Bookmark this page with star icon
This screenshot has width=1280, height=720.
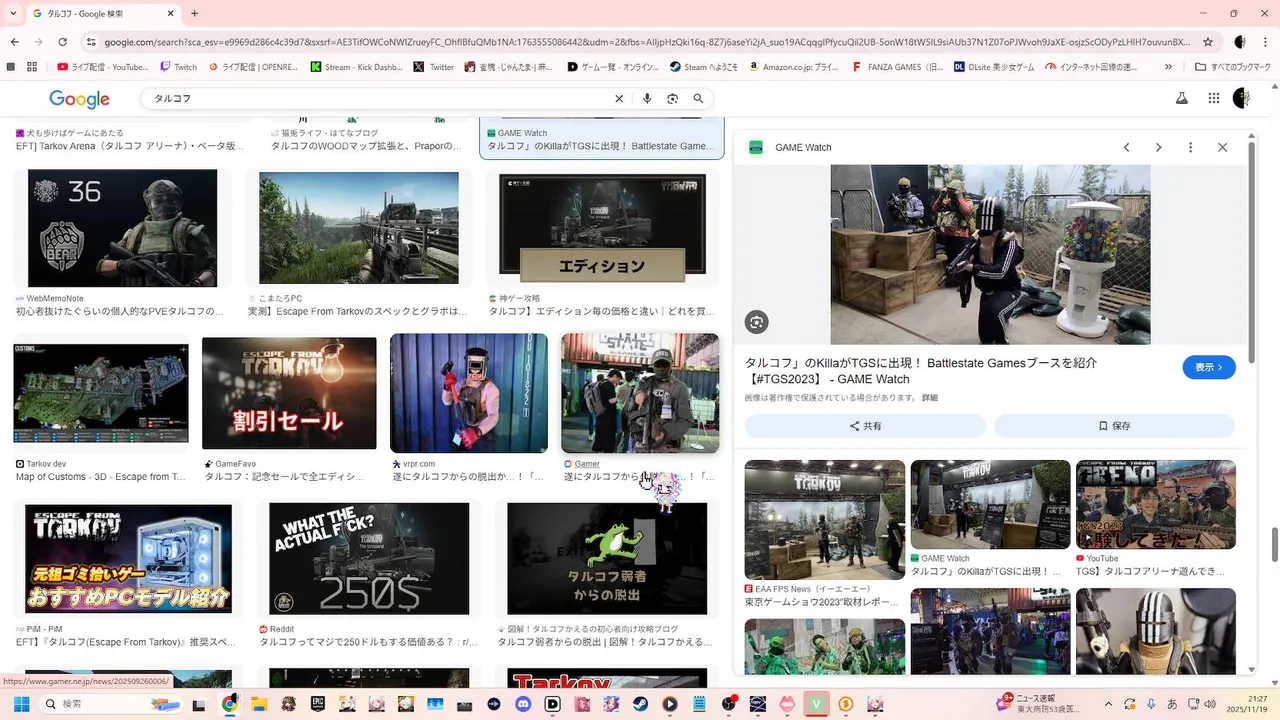[1208, 42]
